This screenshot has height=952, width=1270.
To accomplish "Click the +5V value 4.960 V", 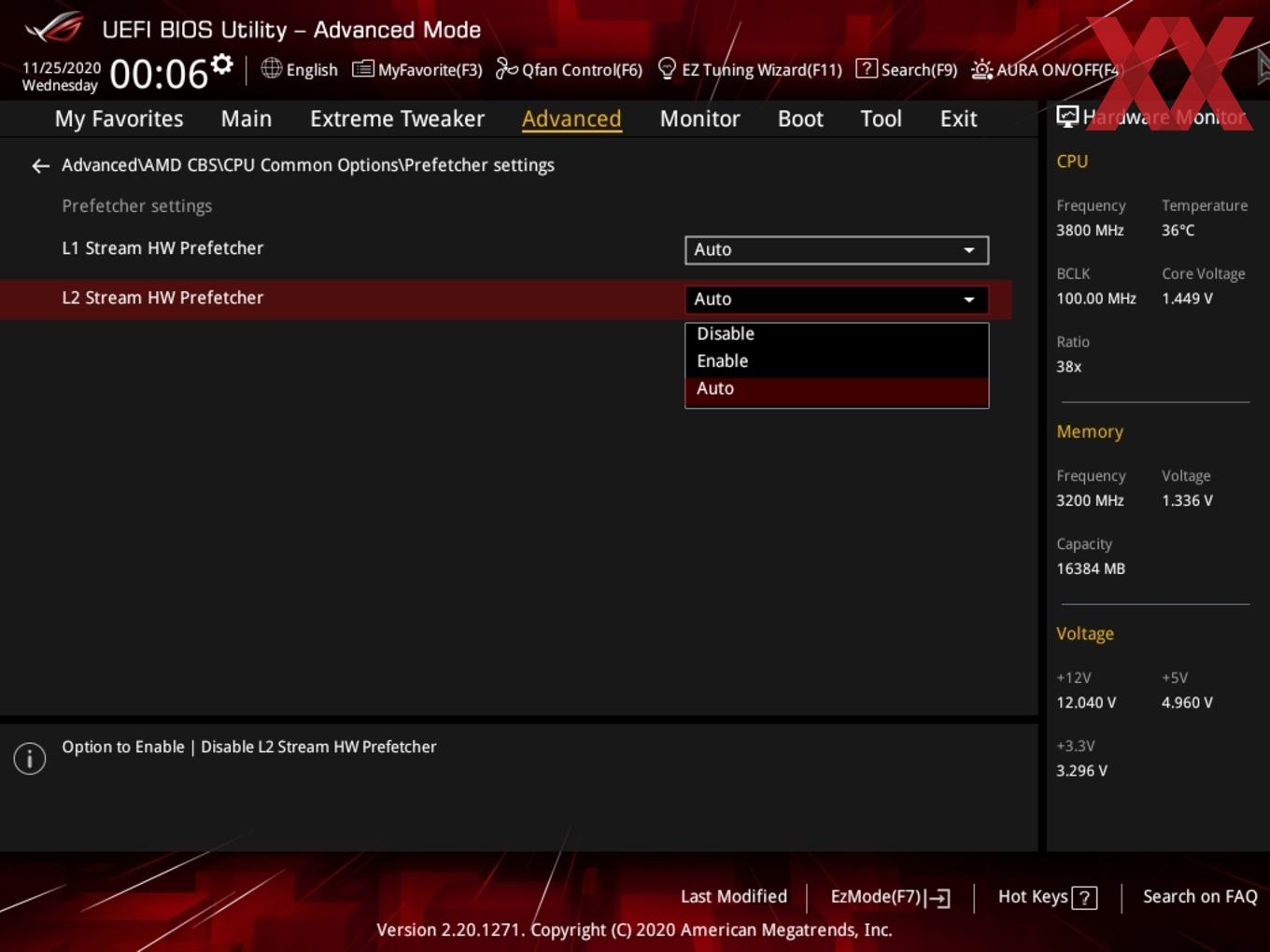I will tap(1187, 703).
